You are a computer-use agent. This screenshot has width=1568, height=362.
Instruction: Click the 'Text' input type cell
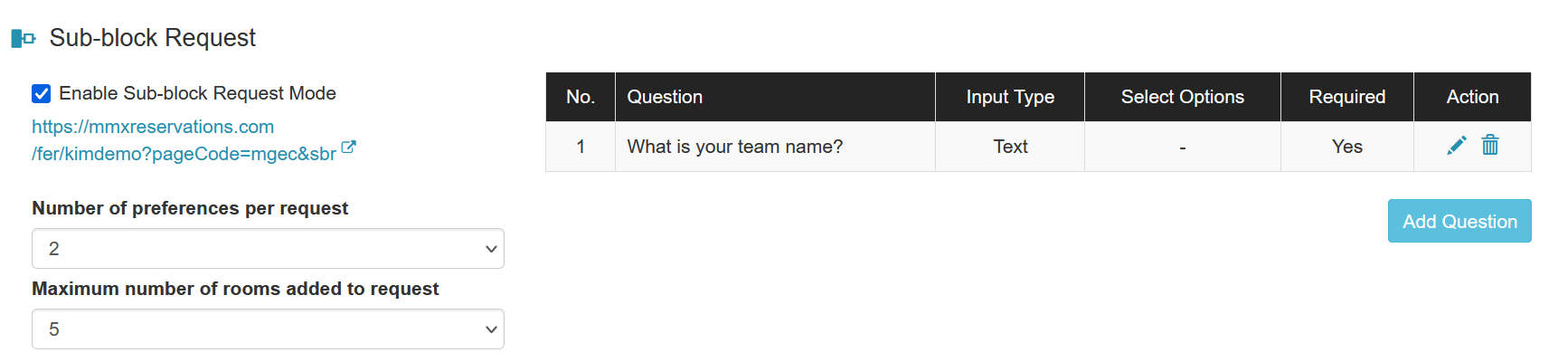coord(1010,147)
